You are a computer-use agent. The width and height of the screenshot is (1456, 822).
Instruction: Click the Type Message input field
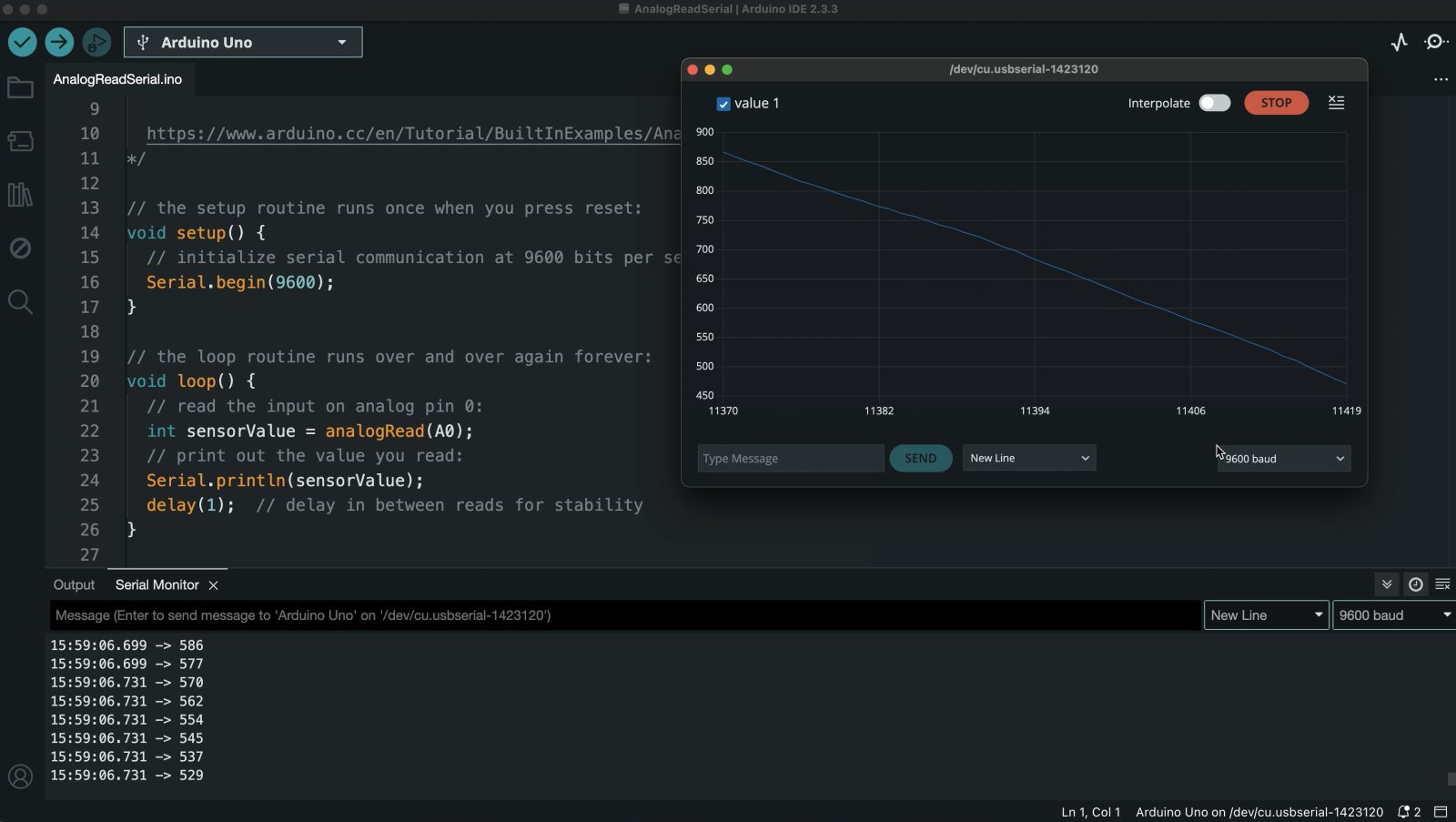point(790,458)
